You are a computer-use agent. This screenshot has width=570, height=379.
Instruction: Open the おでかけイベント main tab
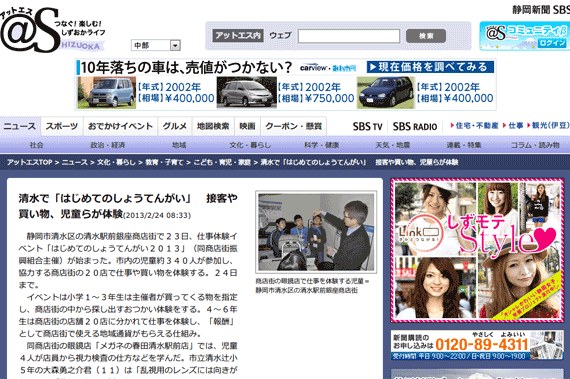tap(120, 126)
